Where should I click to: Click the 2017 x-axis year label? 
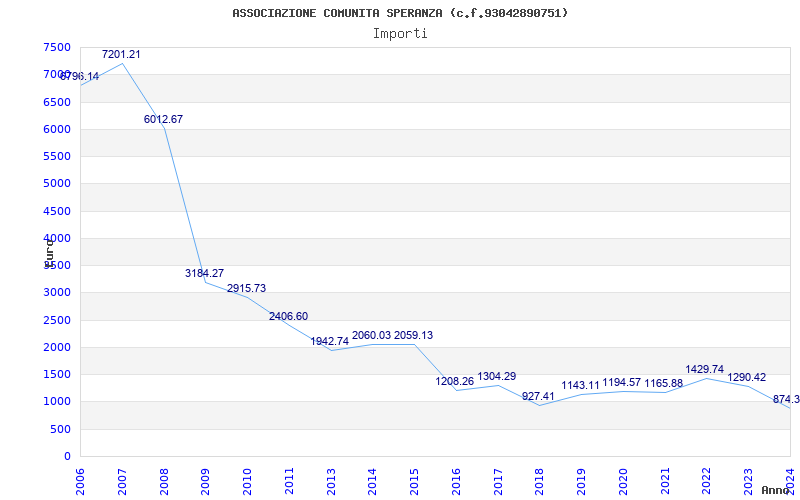(x=498, y=482)
